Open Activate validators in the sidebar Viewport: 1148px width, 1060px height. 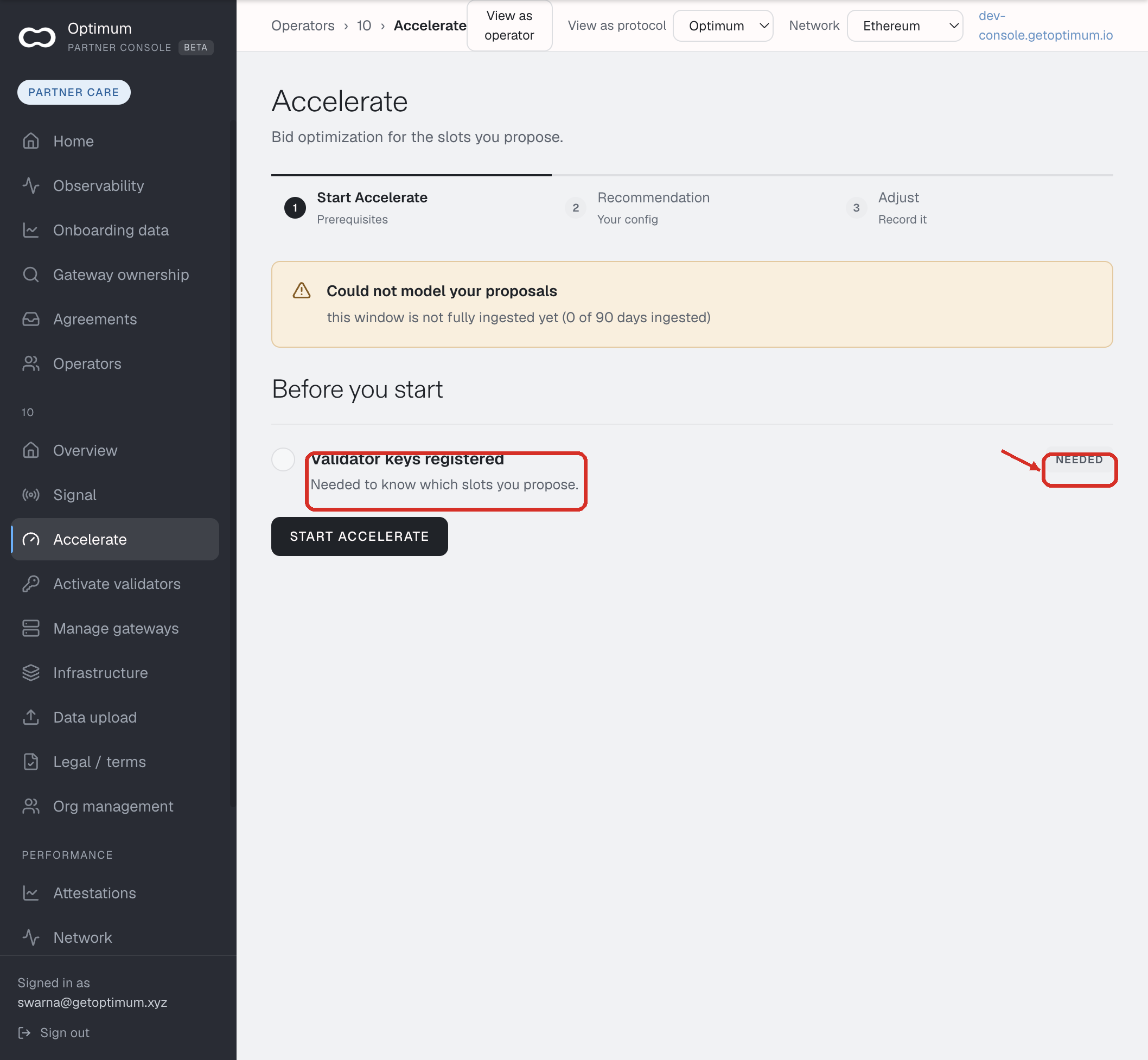tap(114, 583)
